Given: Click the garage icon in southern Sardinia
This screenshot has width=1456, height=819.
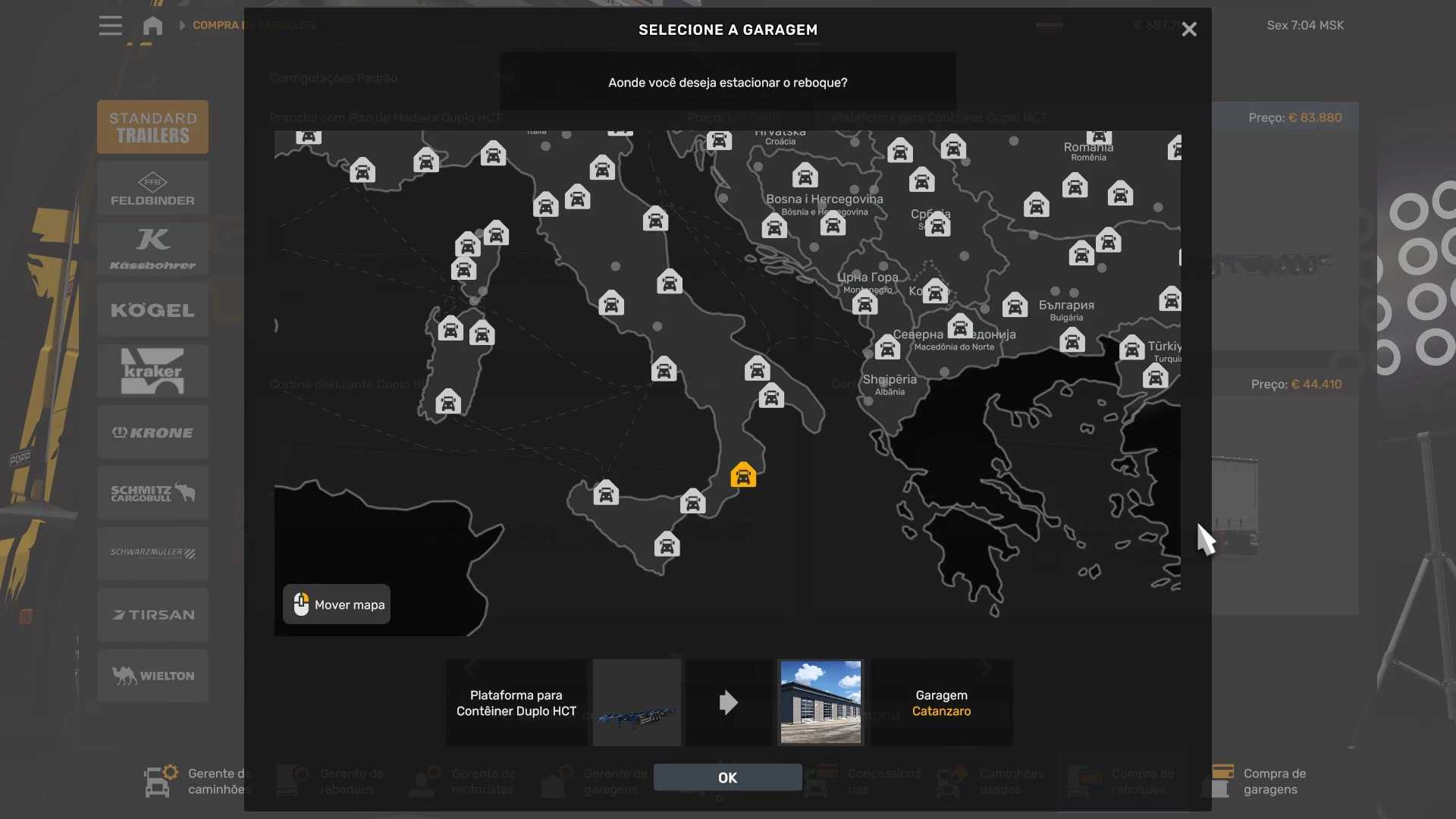Looking at the screenshot, I should (448, 402).
